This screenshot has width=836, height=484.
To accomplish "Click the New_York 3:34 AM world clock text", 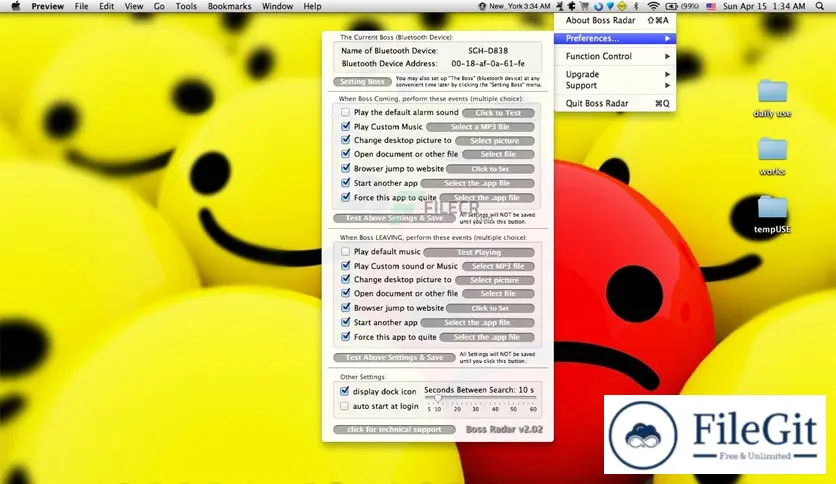I will pyautogui.click(x=520, y=6).
